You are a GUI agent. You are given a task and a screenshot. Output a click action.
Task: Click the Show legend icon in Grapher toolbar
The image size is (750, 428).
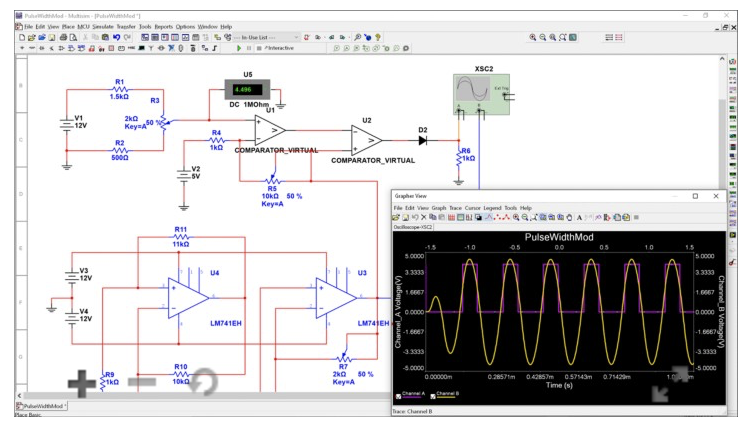click(461, 218)
